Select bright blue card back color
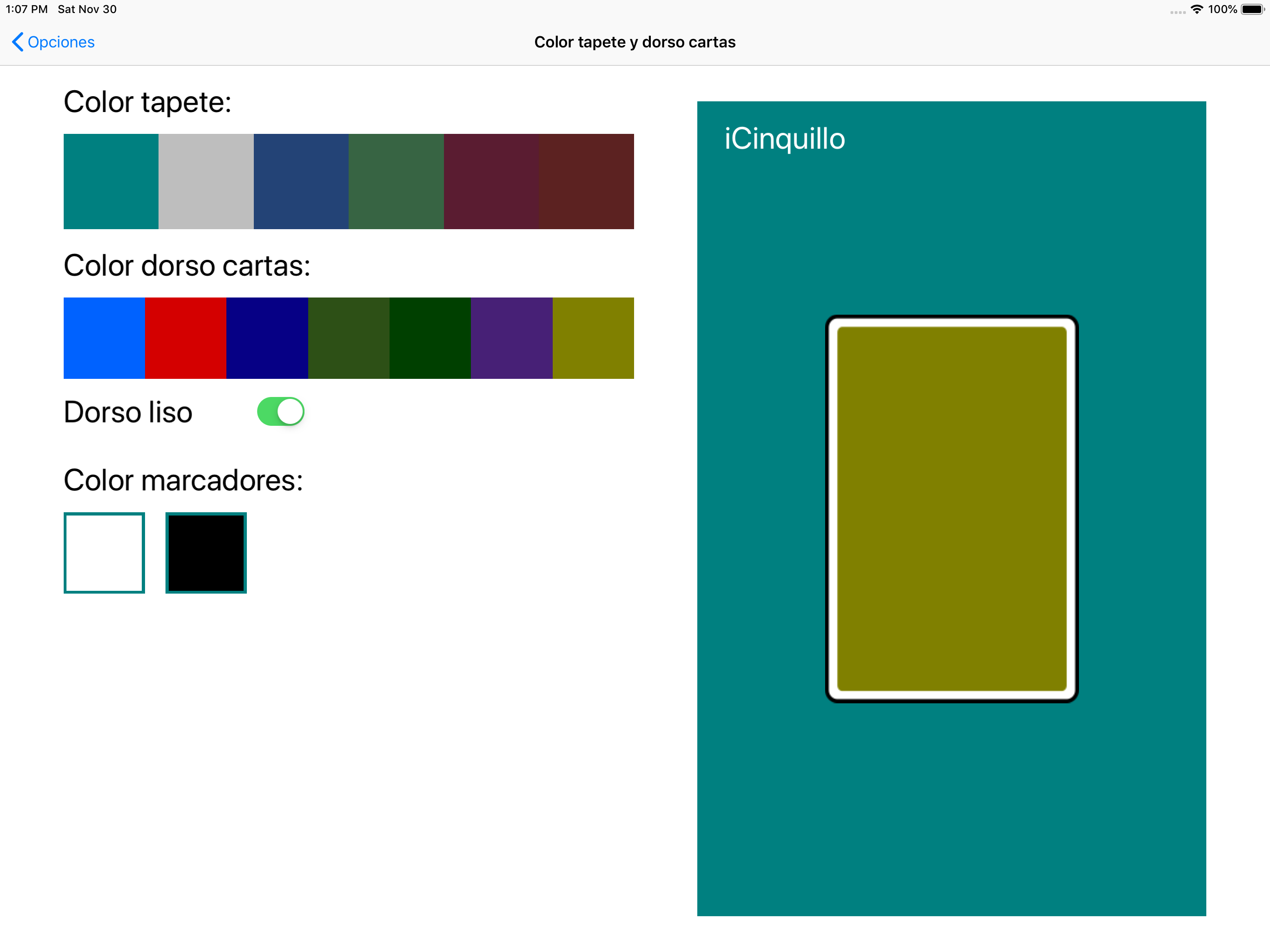Image resolution: width=1270 pixels, height=952 pixels. (104, 337)
